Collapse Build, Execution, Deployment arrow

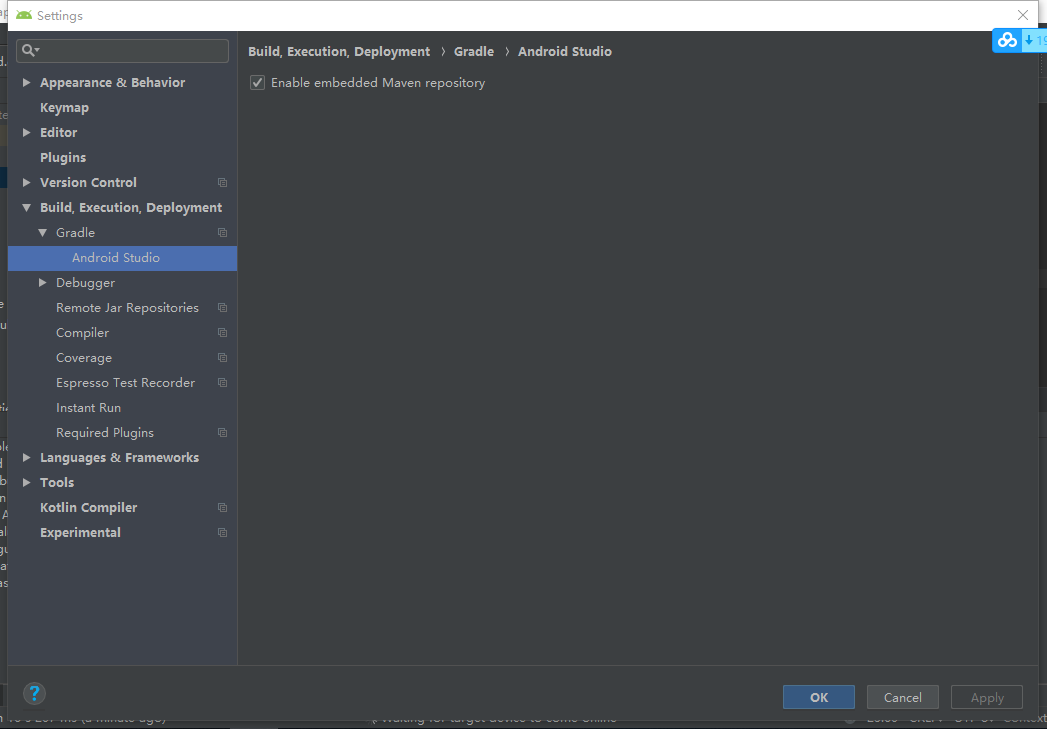coord(27,208)
